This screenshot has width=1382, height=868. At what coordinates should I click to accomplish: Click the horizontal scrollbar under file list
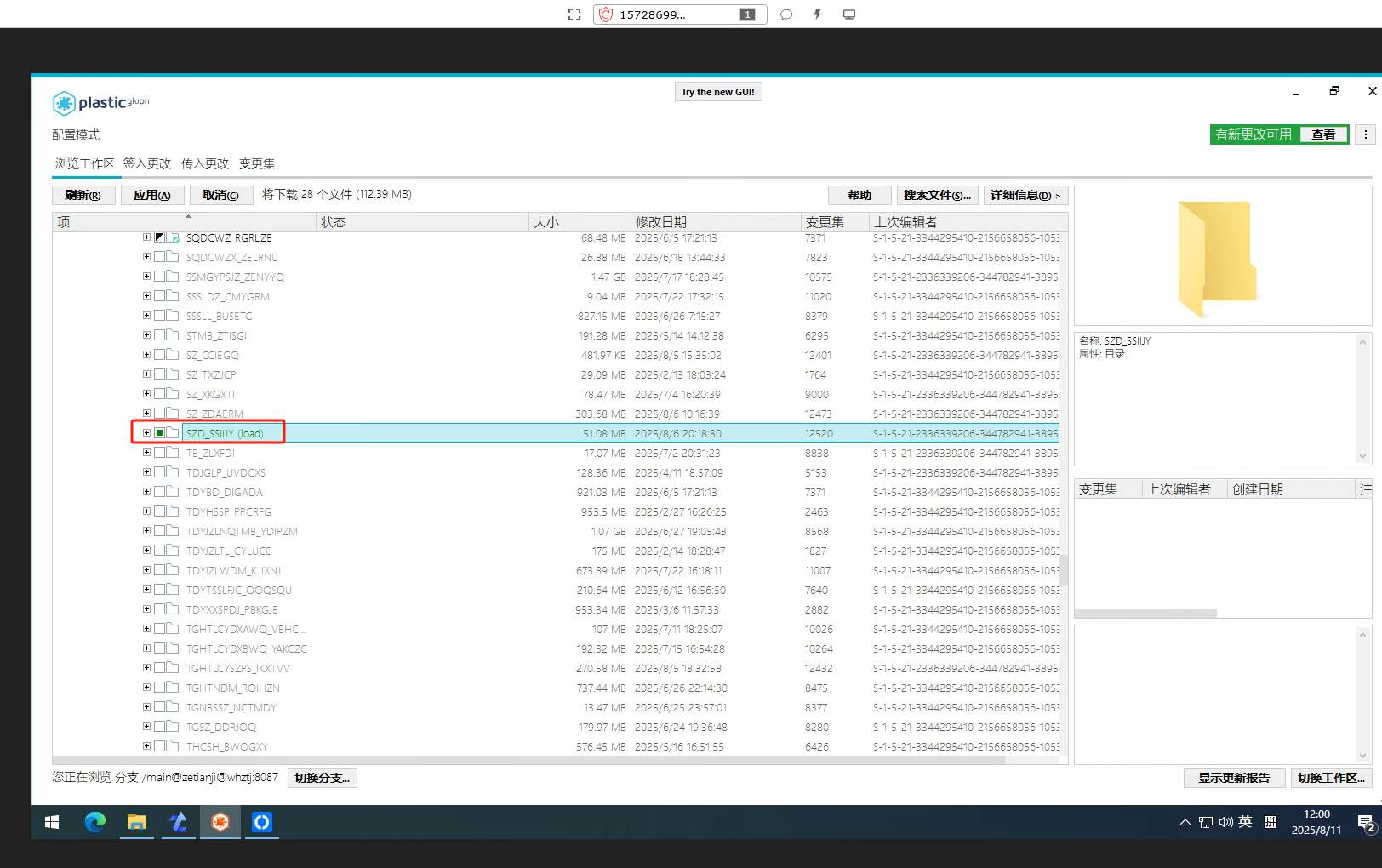pyautogui.click(x=528, y=760)
